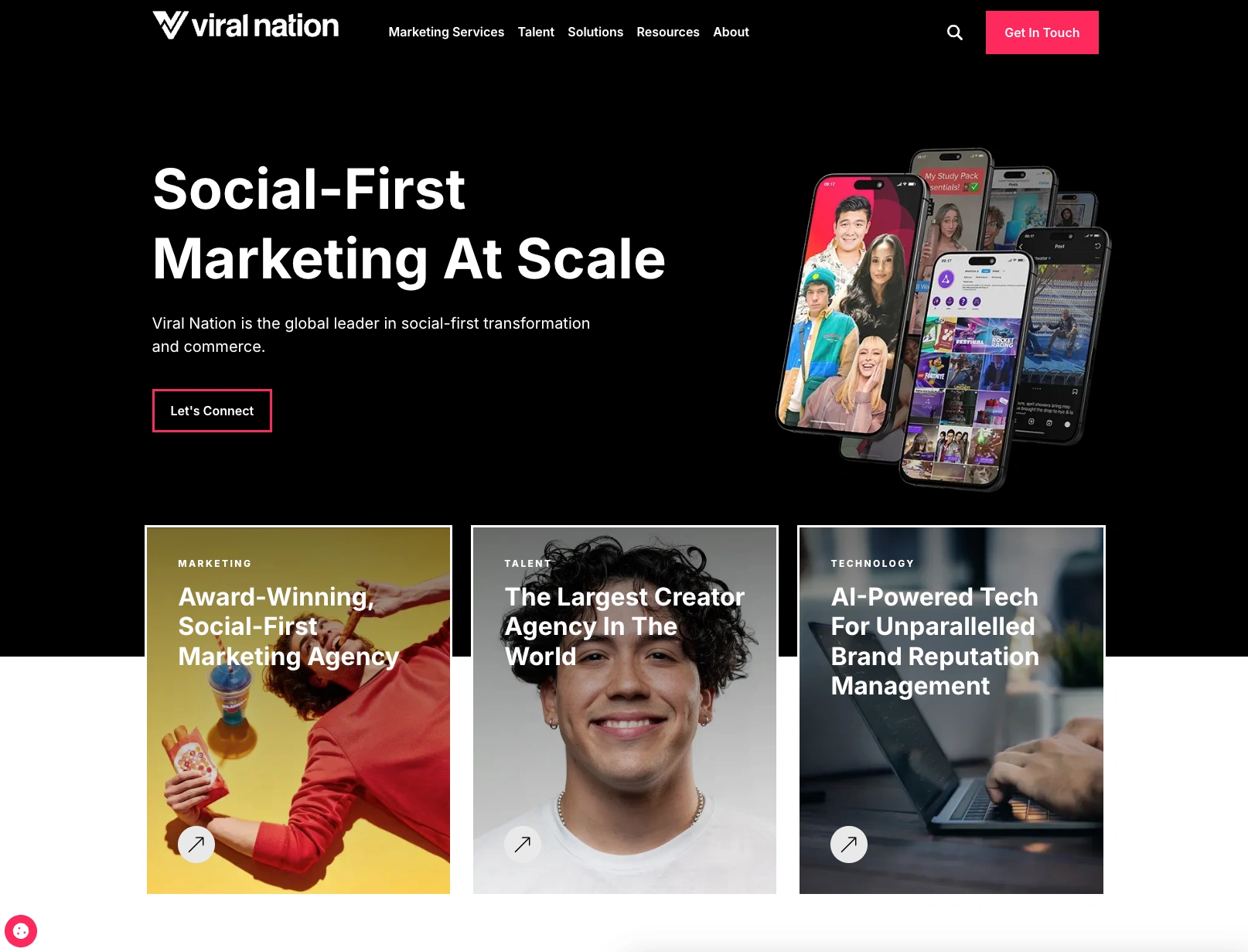This screenshot has height=952, width=1248.
Task: Click the MARKETING category label
Action: point(215,563)
